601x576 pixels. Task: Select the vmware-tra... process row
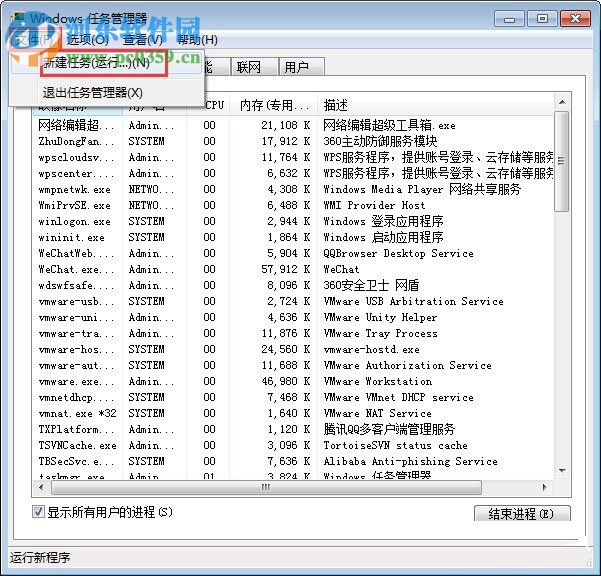(293, 333)
